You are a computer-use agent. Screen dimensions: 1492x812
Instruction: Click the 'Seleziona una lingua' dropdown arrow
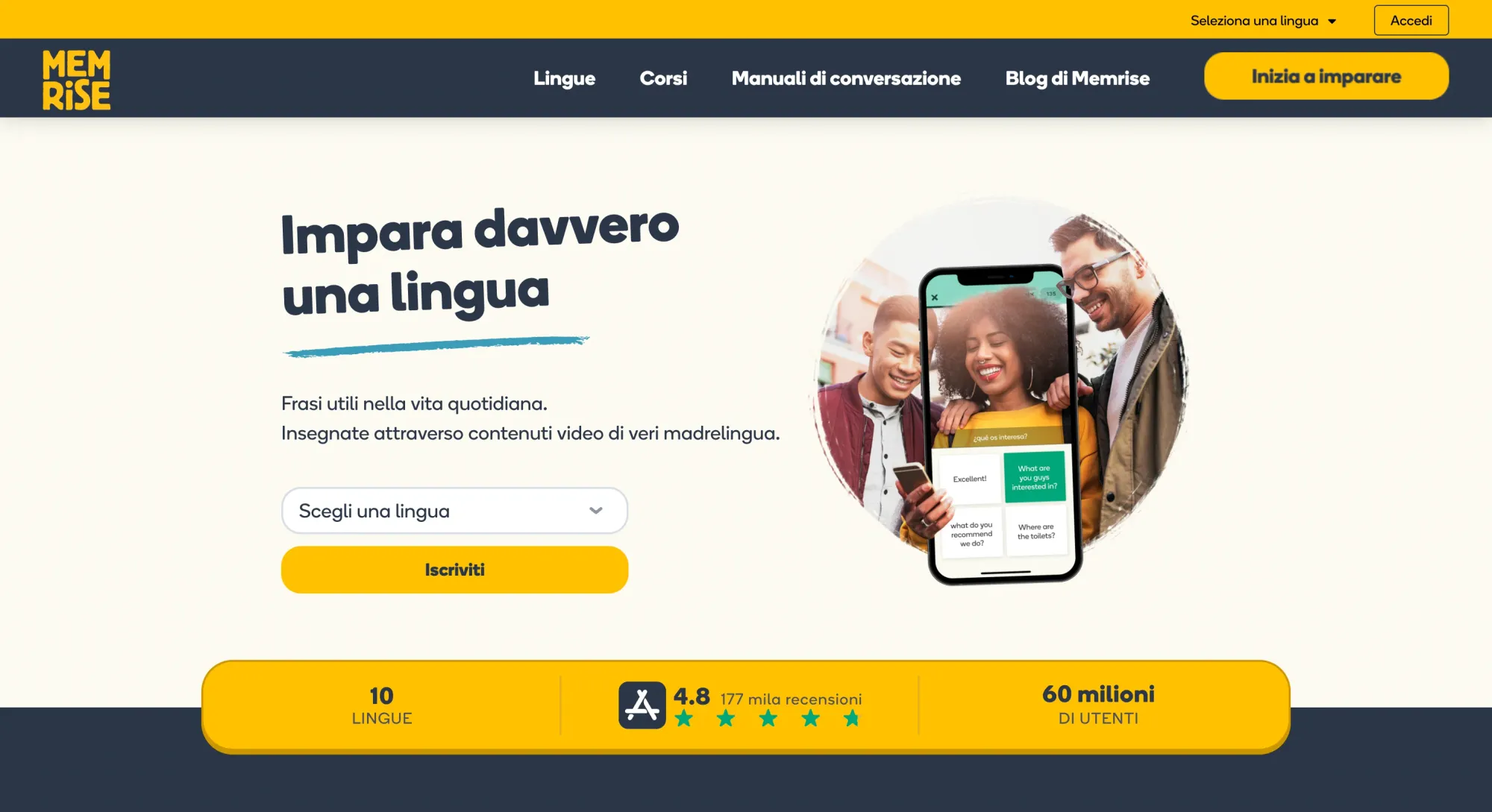[1339, 20]
